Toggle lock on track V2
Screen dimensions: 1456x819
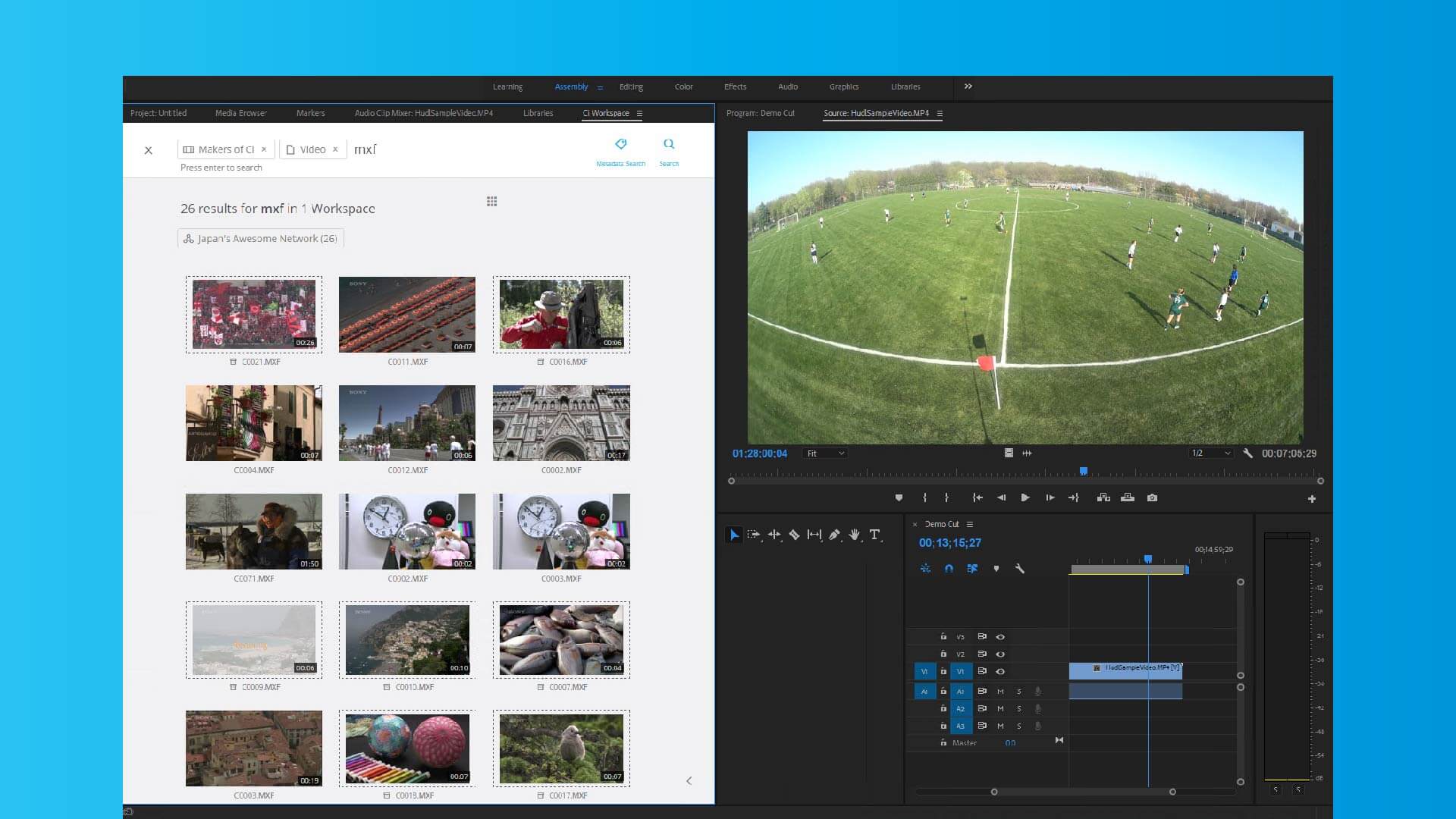tap(943, 654)
